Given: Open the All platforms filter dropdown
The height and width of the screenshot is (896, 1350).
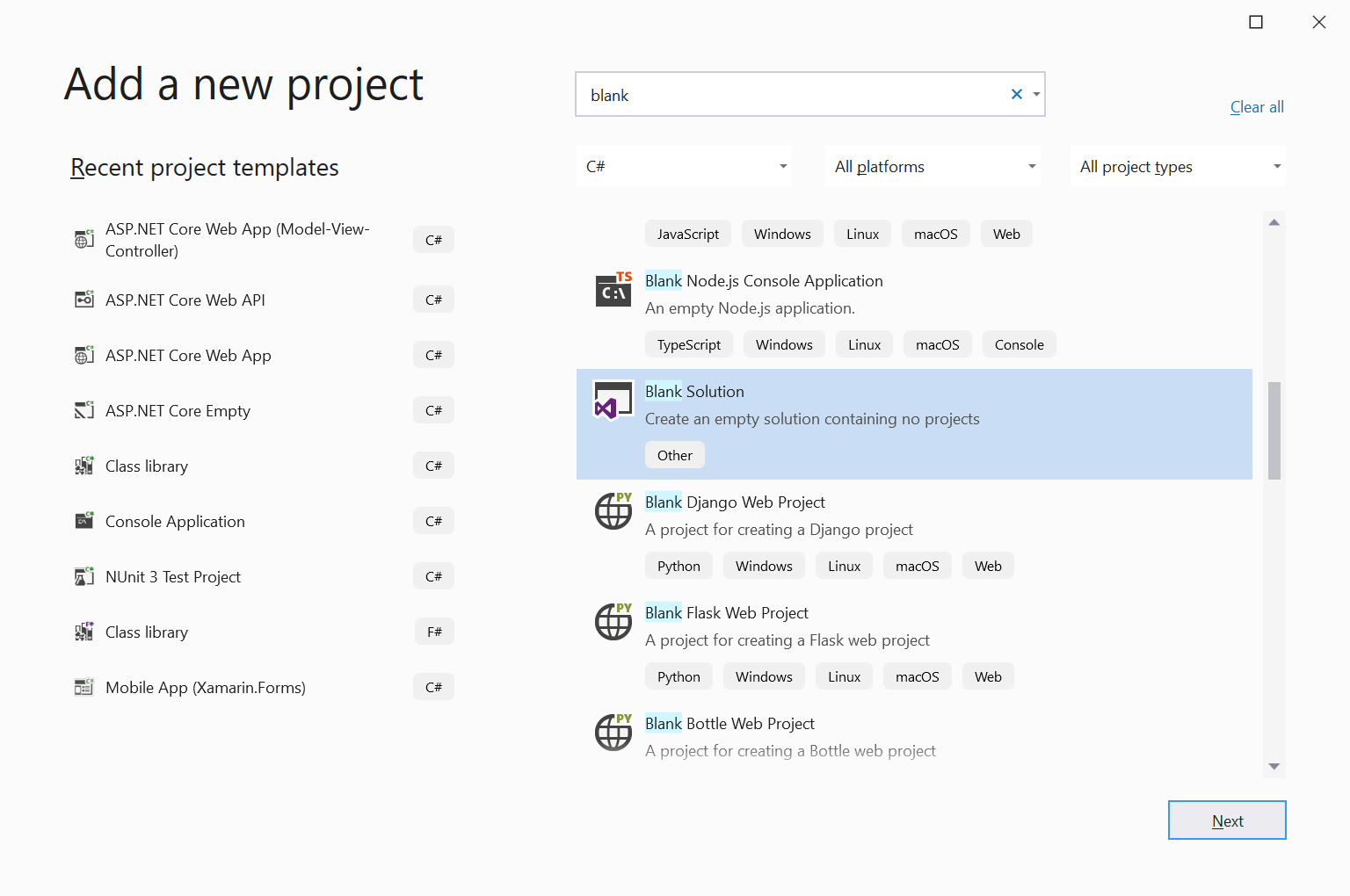Looking at the screenshot, I should coord(933,166).
